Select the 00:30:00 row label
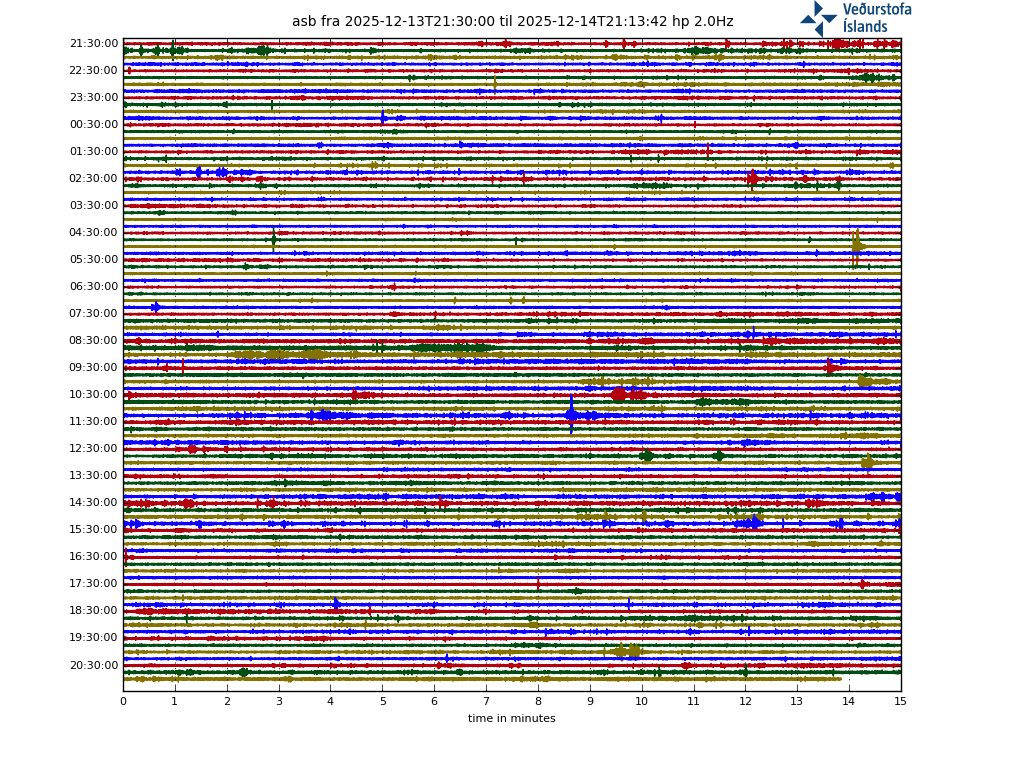 click(94, 125)
